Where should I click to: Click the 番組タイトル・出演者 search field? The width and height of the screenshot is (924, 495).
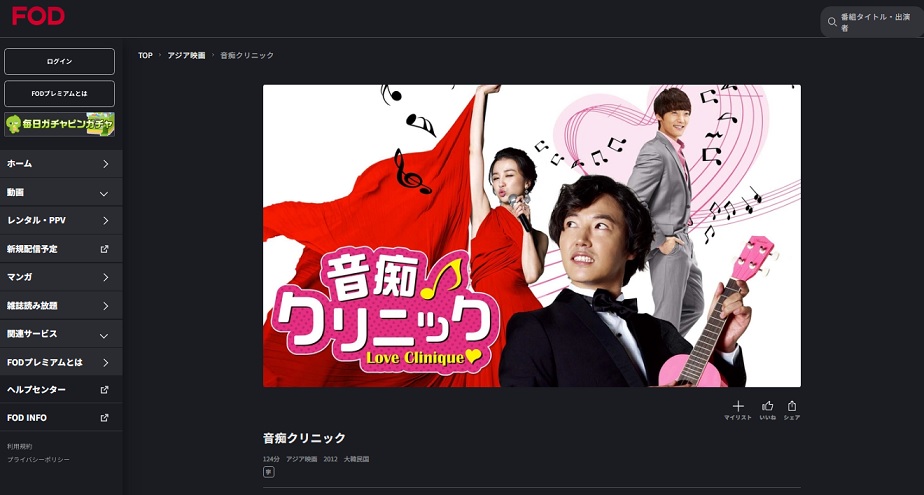point(872,22)
